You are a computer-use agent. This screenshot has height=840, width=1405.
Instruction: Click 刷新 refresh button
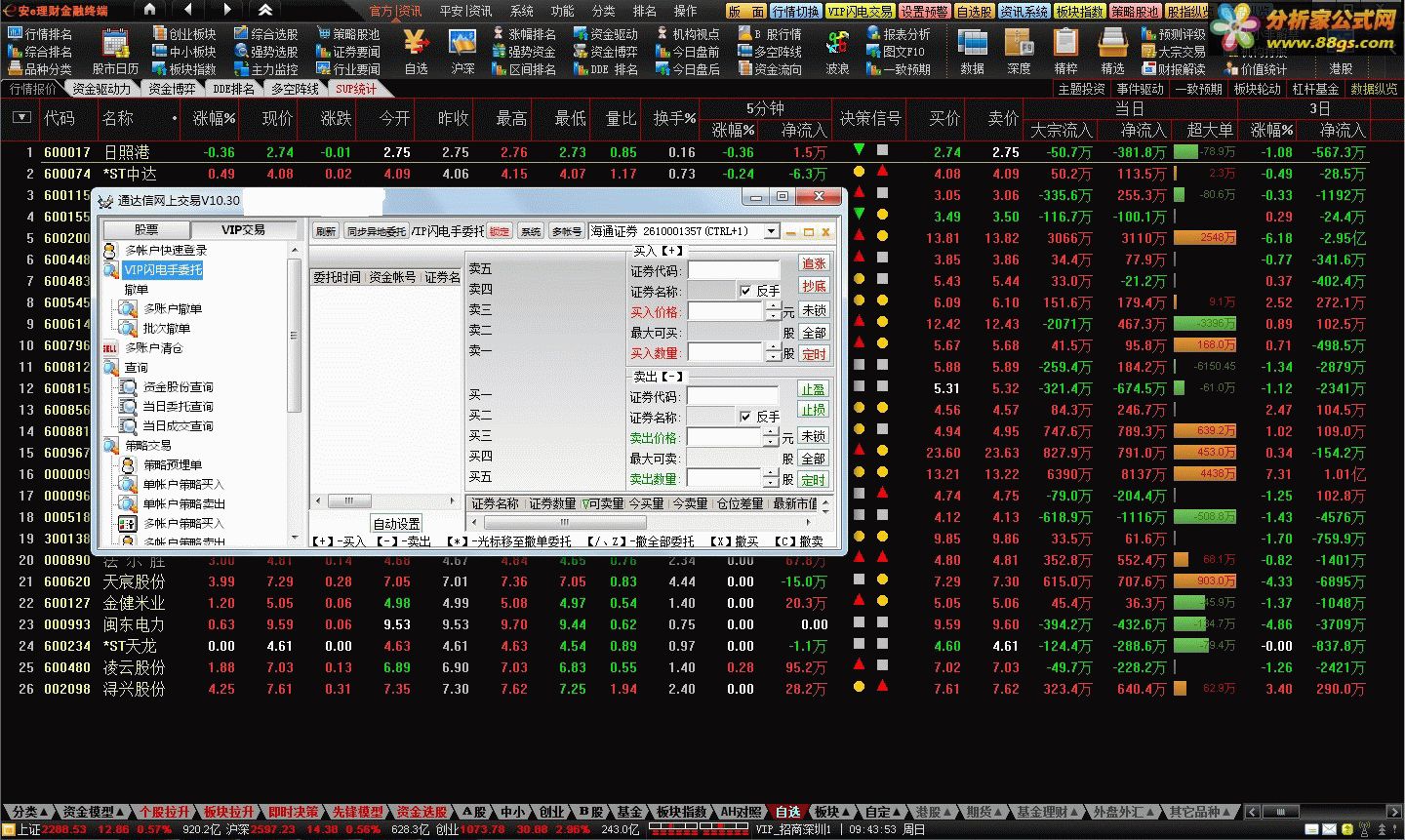point(326,231)
